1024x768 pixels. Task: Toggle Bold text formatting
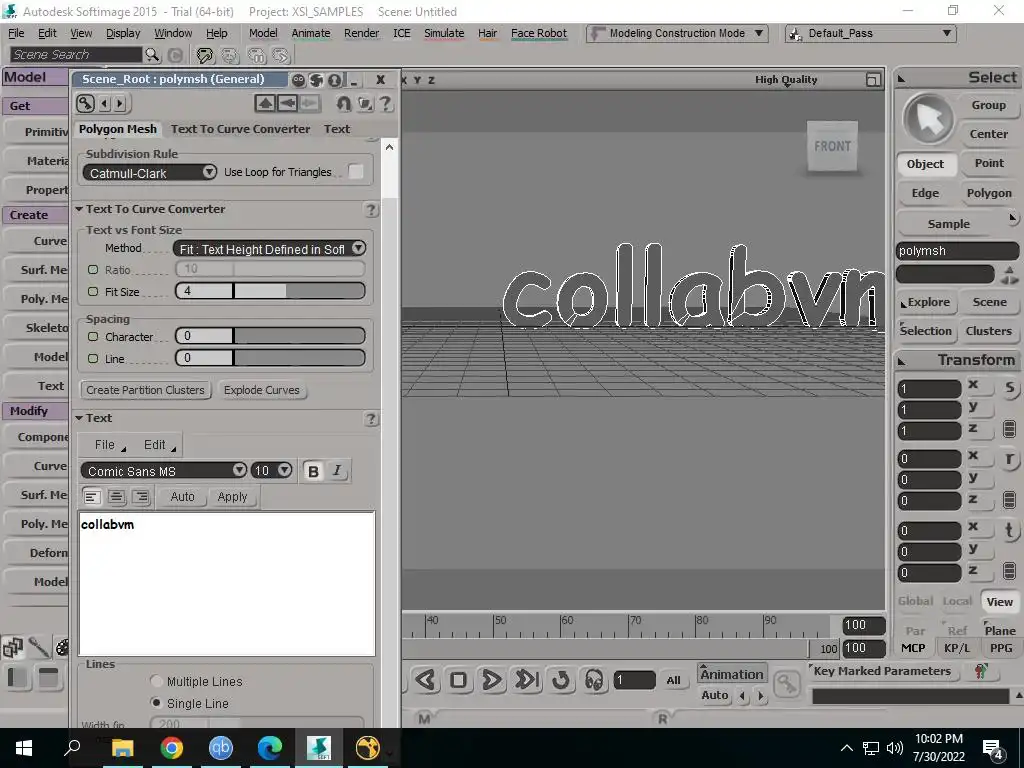point(313,471)
